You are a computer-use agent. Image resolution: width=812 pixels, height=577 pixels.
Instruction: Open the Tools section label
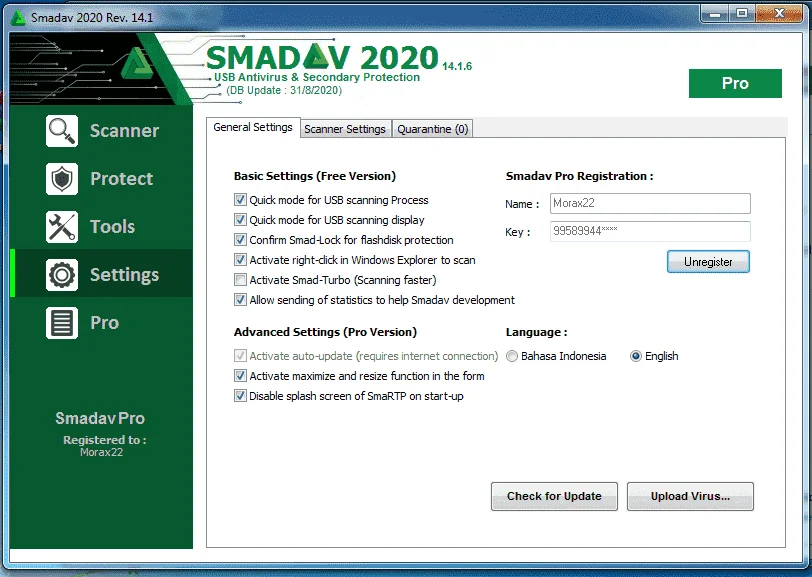(112, 227)
